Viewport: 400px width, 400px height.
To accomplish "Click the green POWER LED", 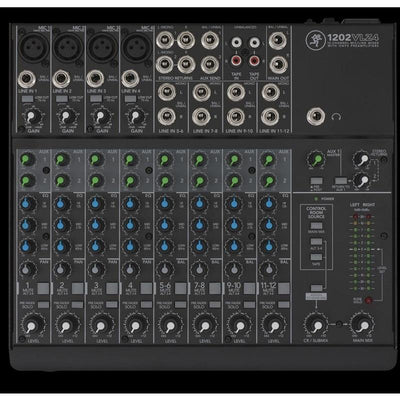I will [x=316, y=199].
